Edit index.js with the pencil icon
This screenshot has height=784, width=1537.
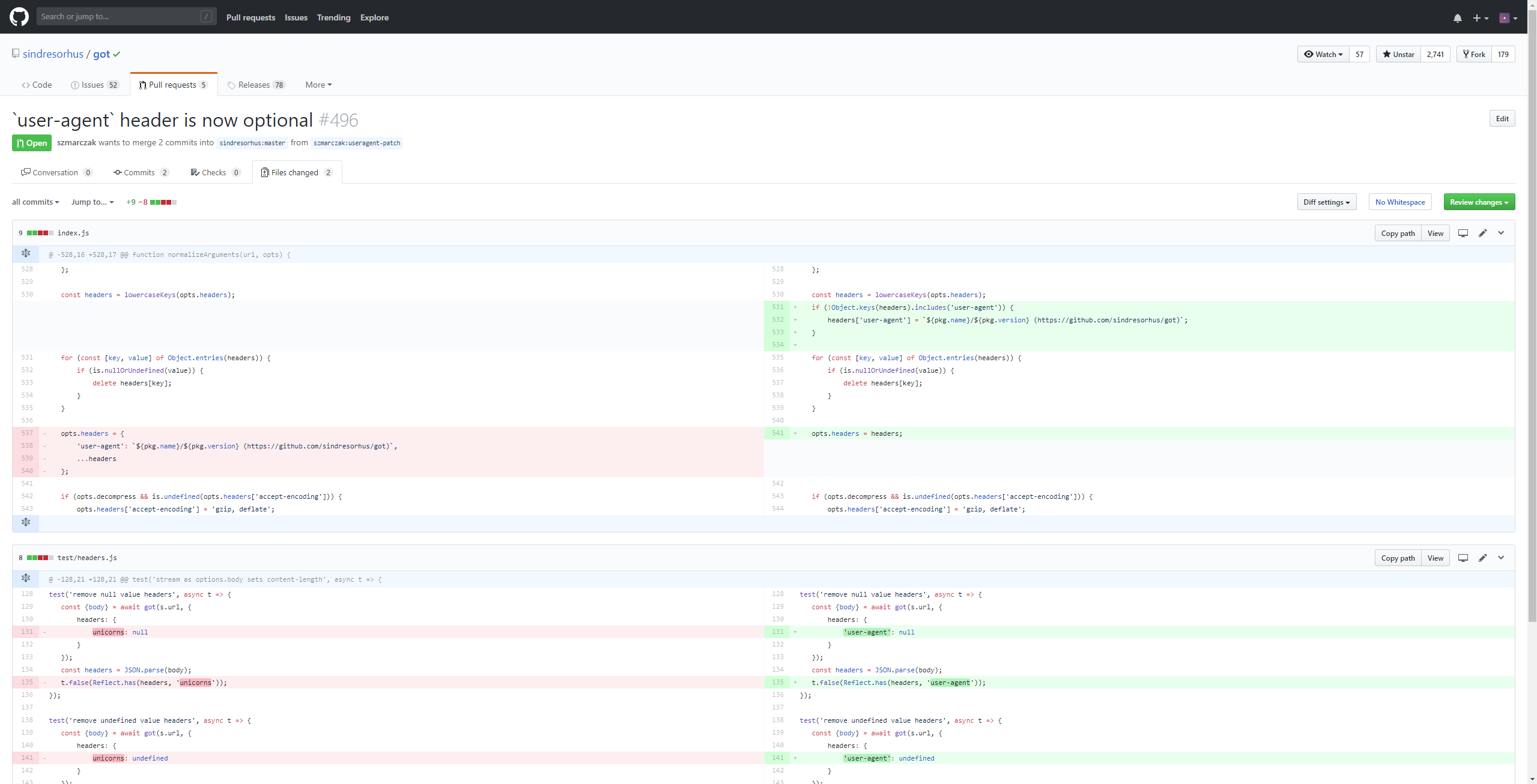1482,233
